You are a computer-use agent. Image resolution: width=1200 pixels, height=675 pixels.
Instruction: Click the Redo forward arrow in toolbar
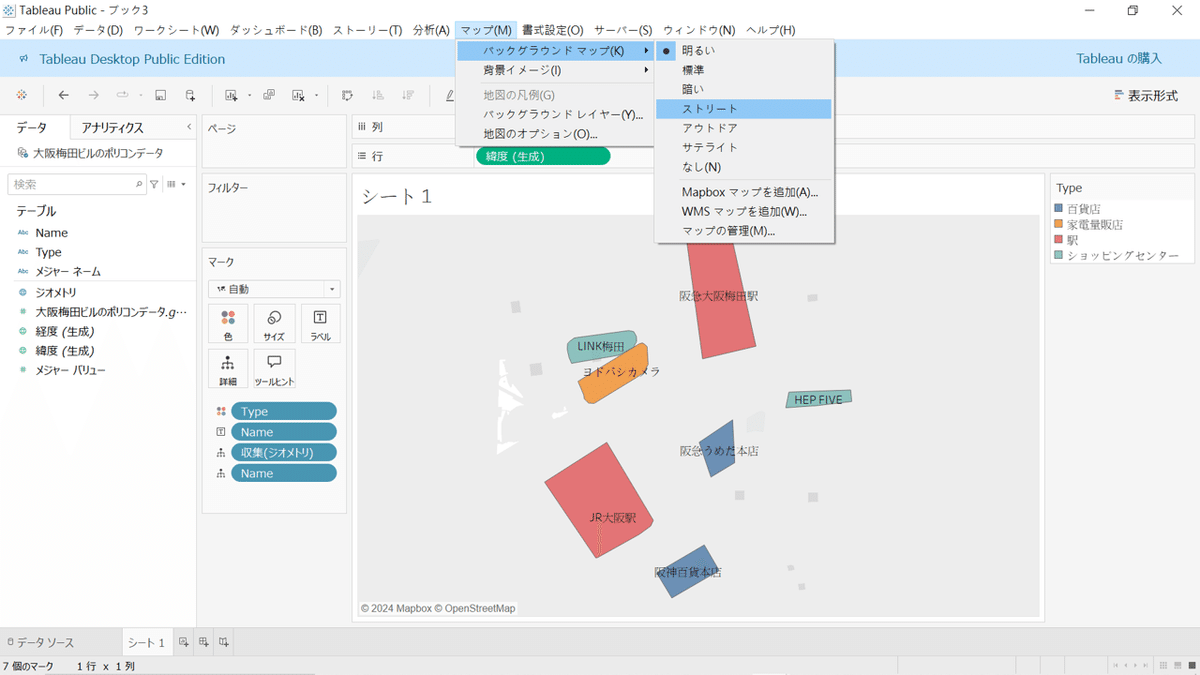(x=94, y=95)
